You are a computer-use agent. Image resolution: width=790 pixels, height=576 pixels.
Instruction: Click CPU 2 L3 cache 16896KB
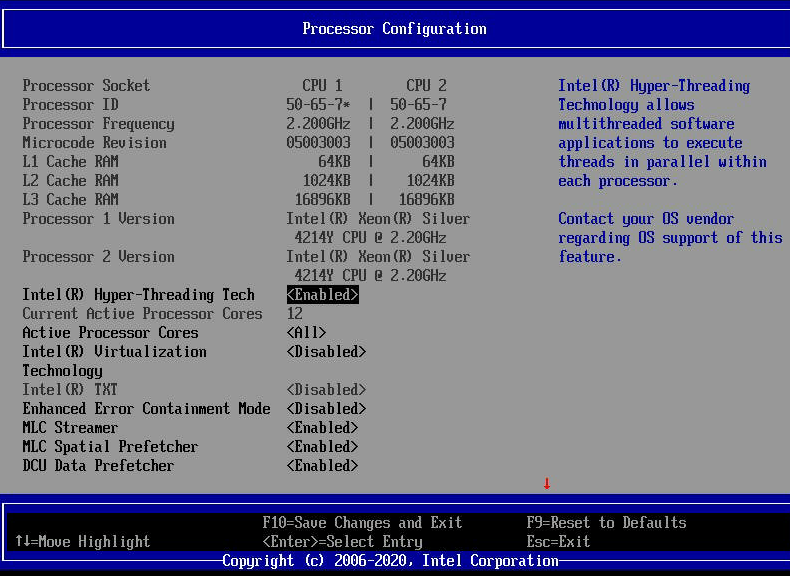(x=427, y=200)
